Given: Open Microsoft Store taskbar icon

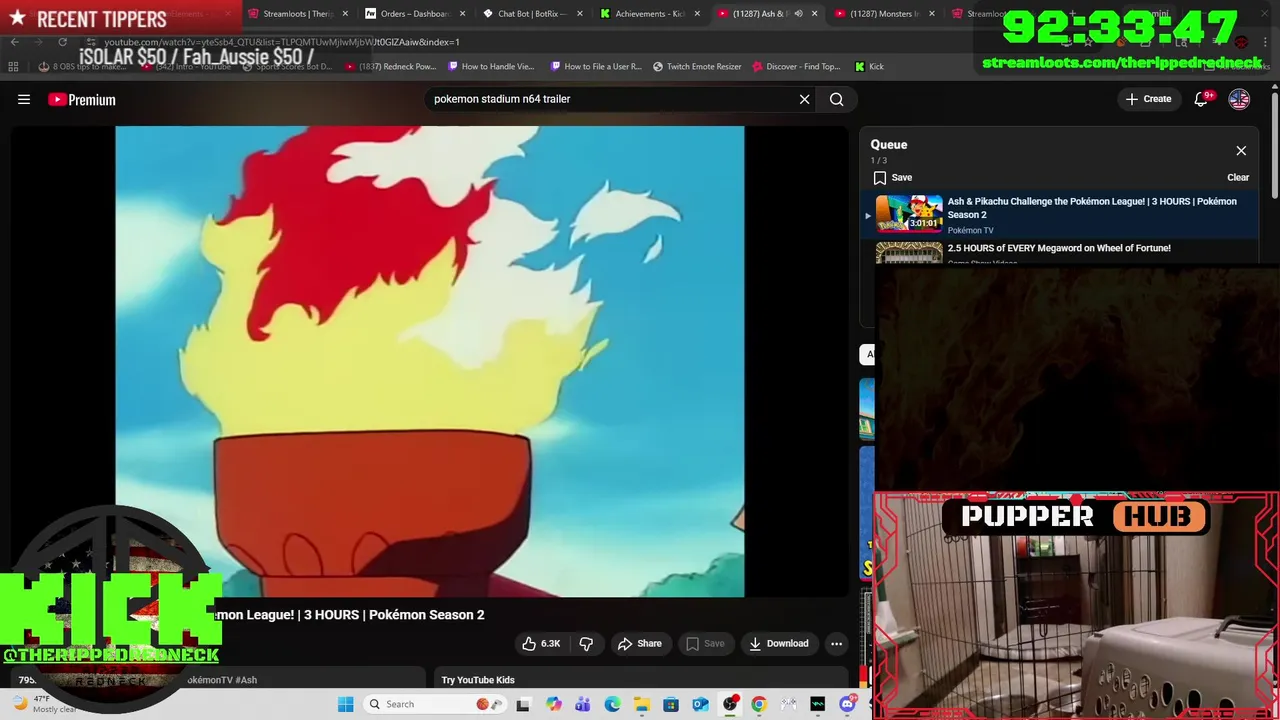Looking at the screenshot, I should click(671, 704).
